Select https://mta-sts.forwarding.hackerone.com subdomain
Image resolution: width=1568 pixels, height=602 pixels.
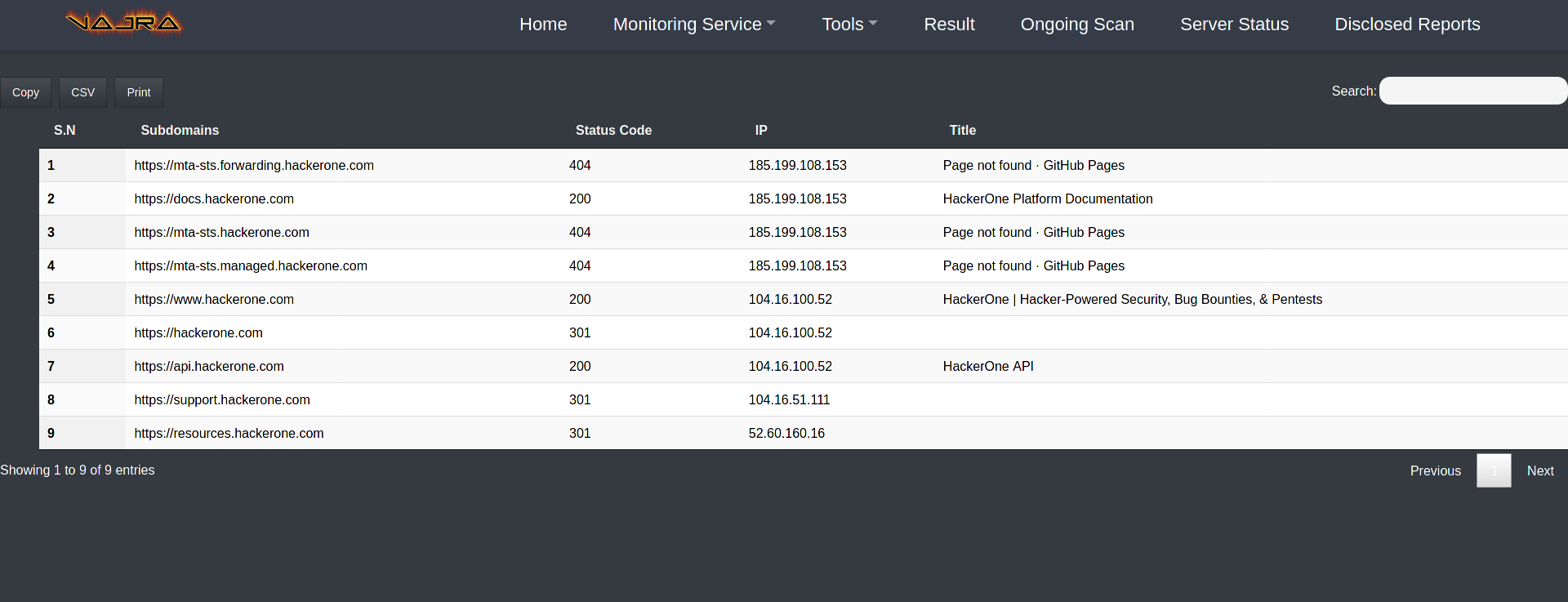coord(254,165)
